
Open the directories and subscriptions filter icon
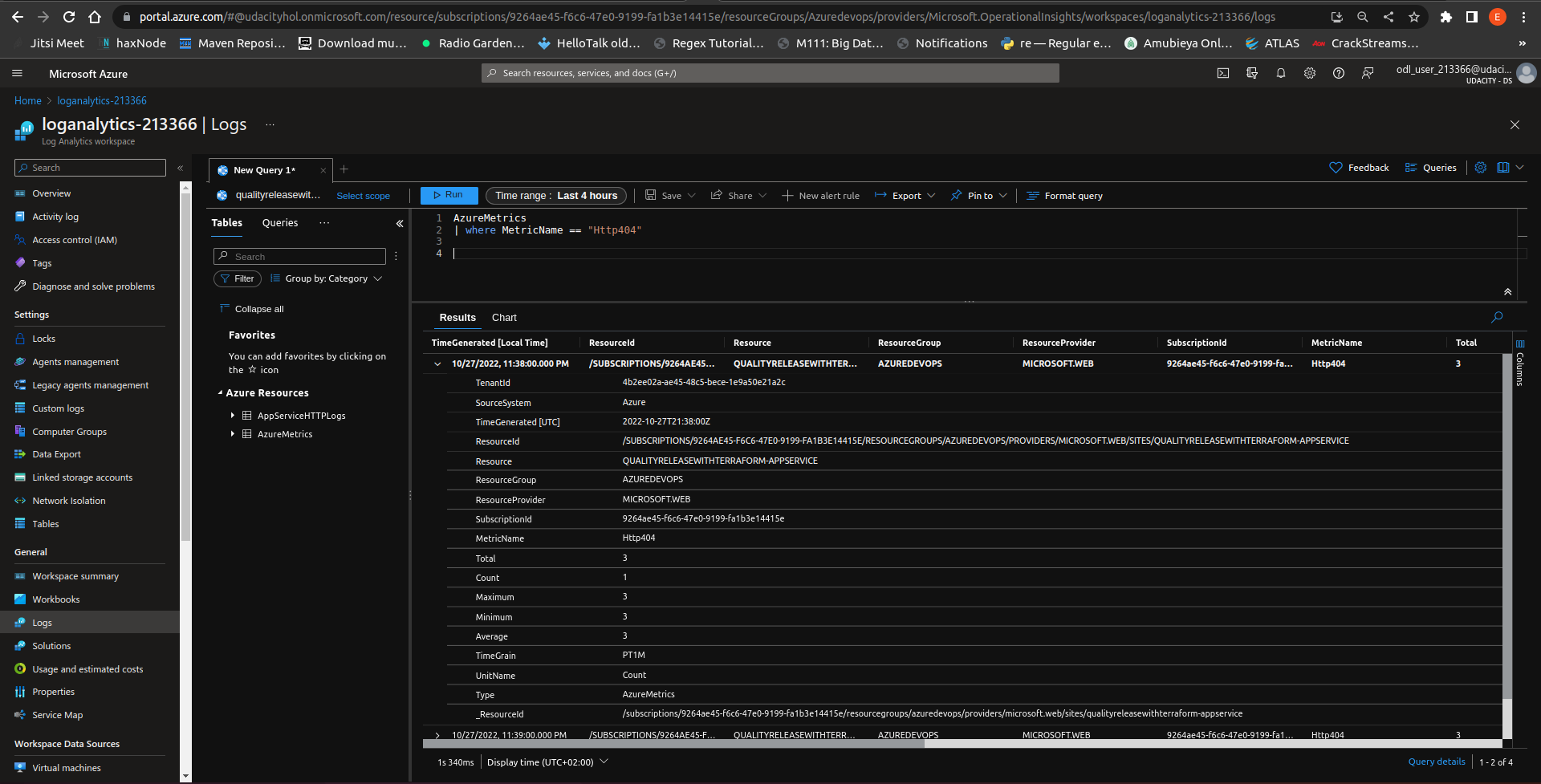tap(1252, 73)
